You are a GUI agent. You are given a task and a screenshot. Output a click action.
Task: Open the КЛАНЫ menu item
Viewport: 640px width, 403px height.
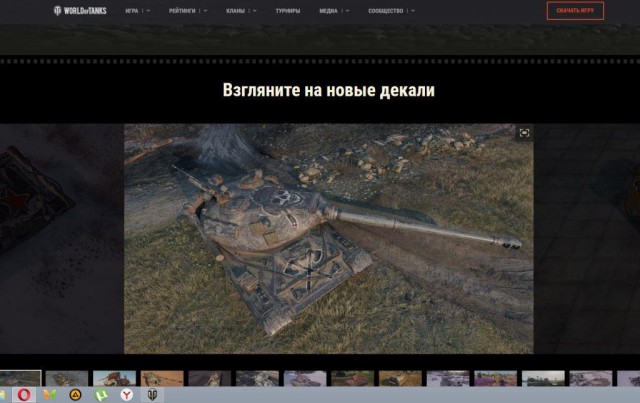236,11
